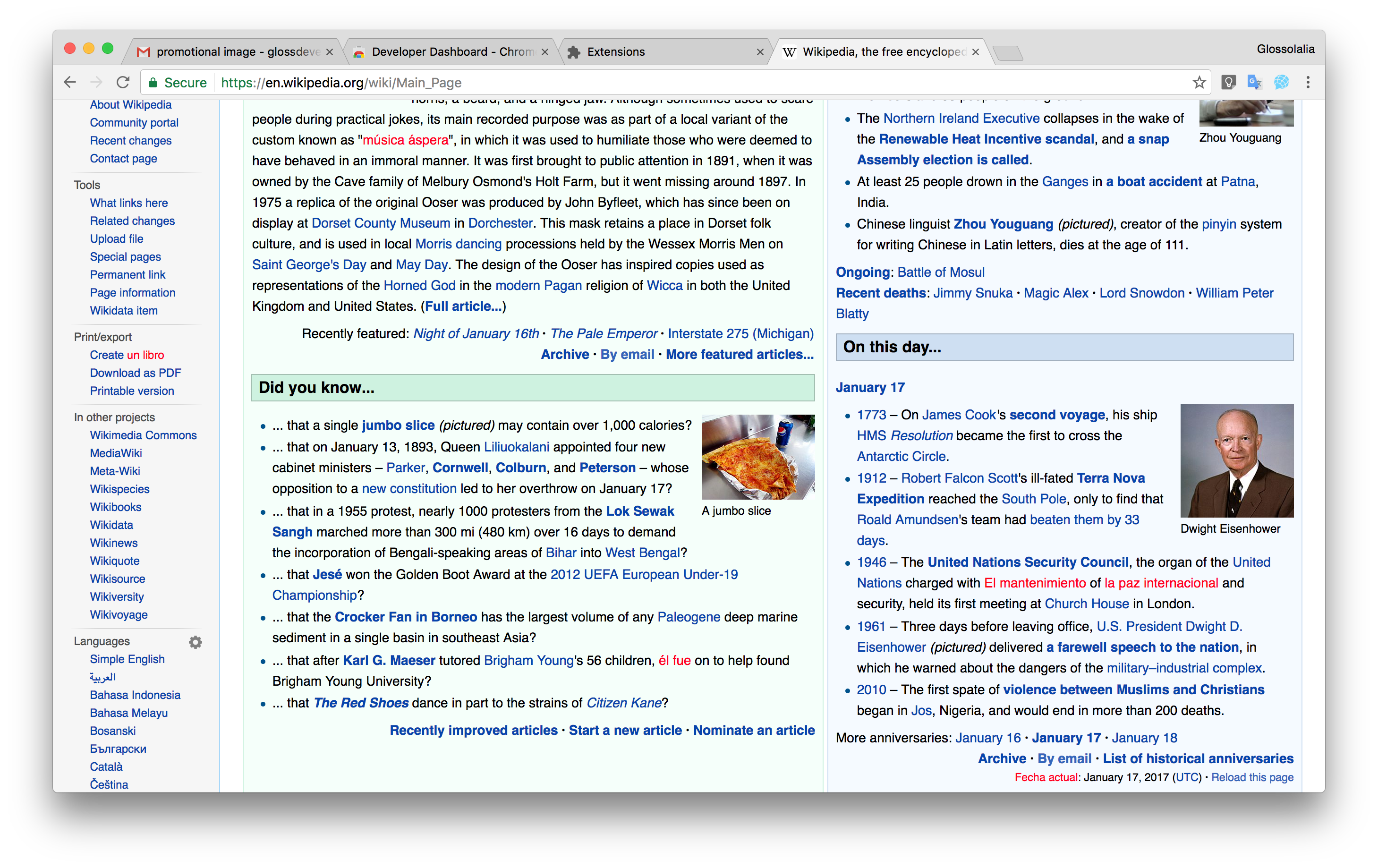Open the Google Translate extension icon
1378x868 pixels.
1254,82
